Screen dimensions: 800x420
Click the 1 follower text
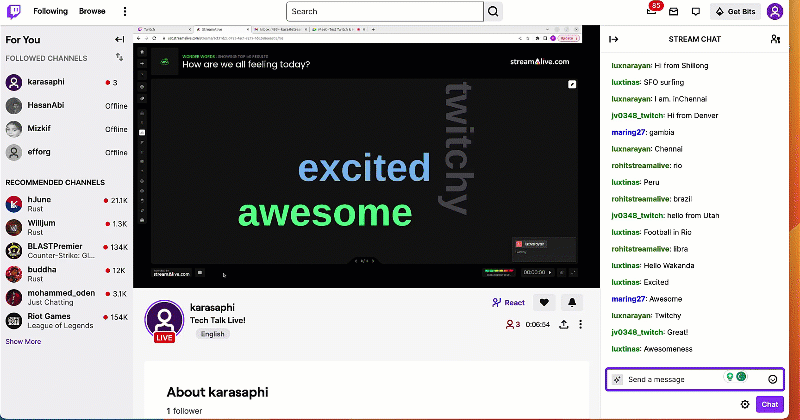point(184,411)
